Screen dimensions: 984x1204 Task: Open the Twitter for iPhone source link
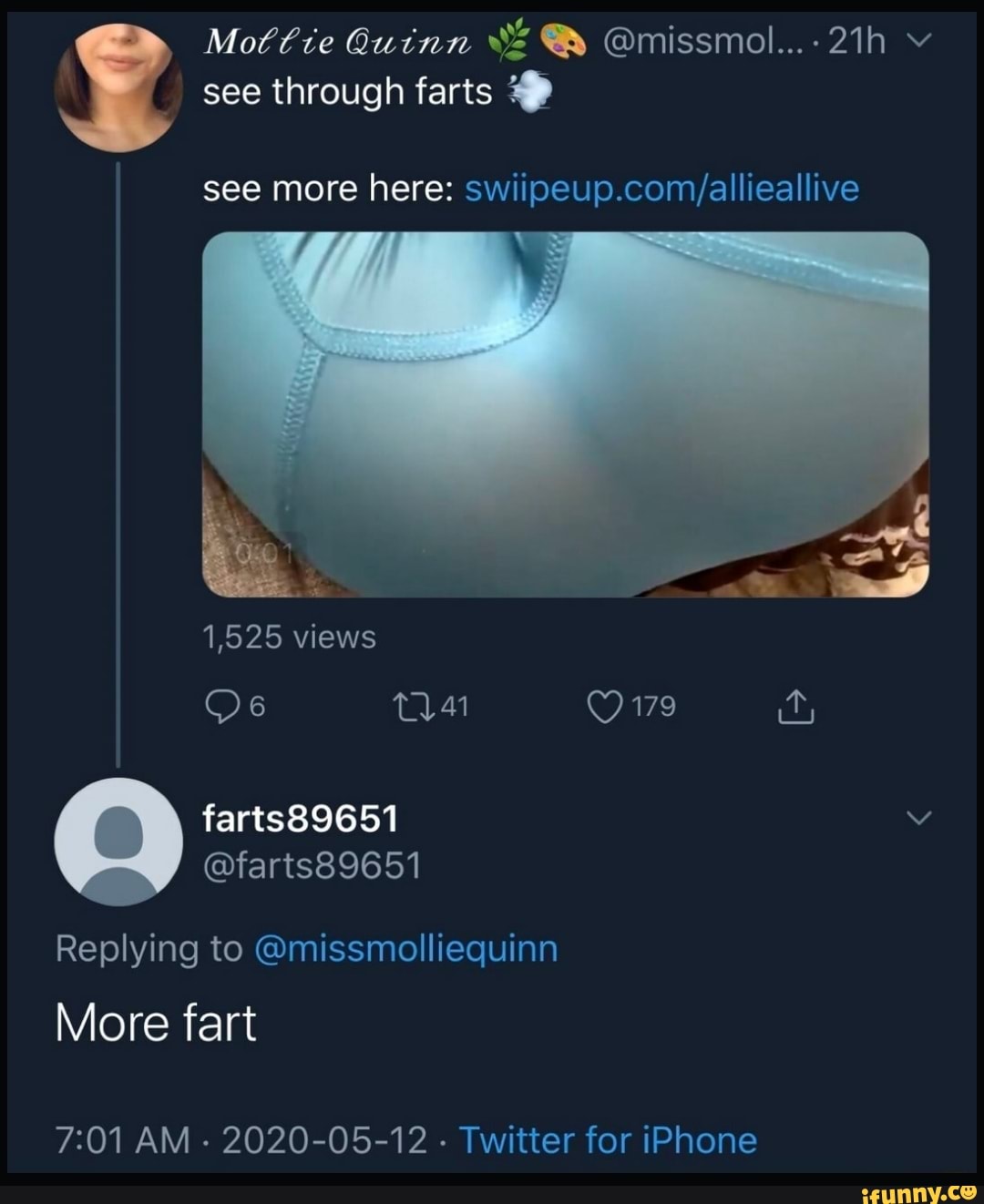(608, 1139)
